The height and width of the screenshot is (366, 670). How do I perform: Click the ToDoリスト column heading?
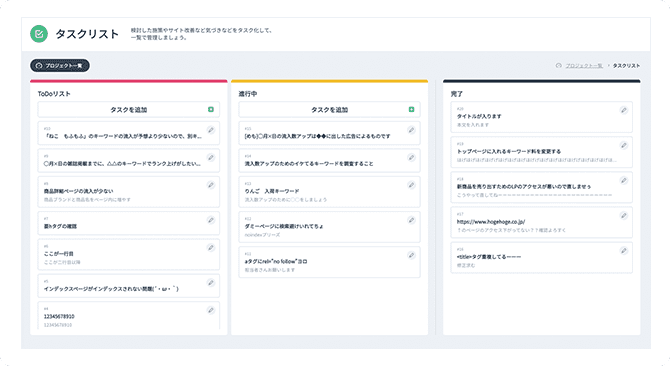point(54,94)
